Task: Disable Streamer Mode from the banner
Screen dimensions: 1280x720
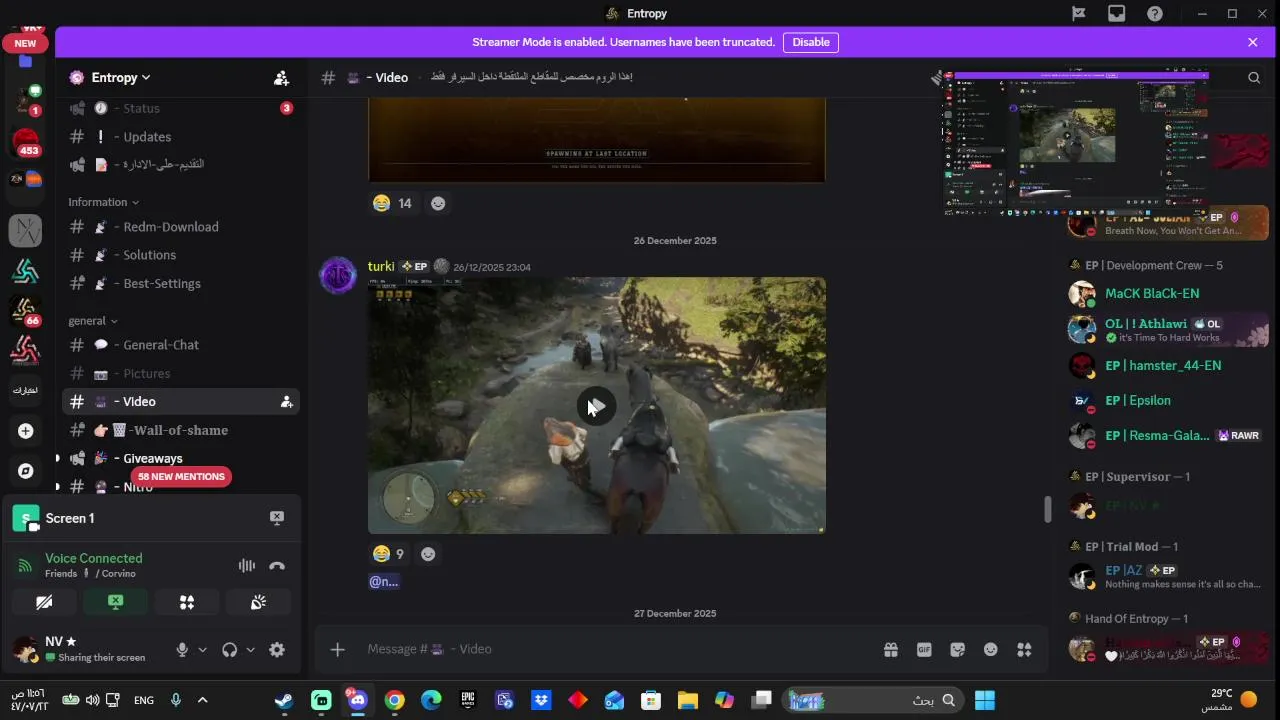Action: click(x=811, y=42)
